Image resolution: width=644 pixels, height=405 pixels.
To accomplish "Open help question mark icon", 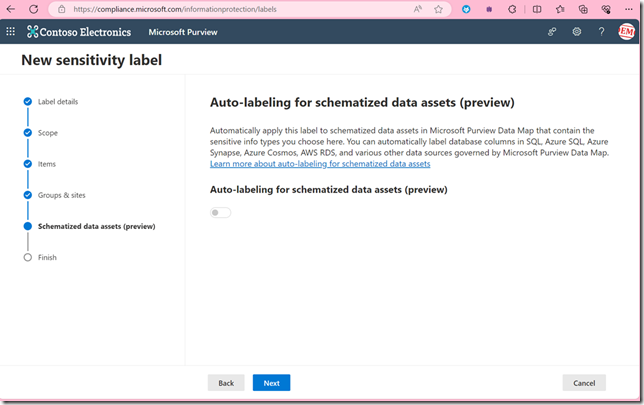I will (x=601, y=31).
